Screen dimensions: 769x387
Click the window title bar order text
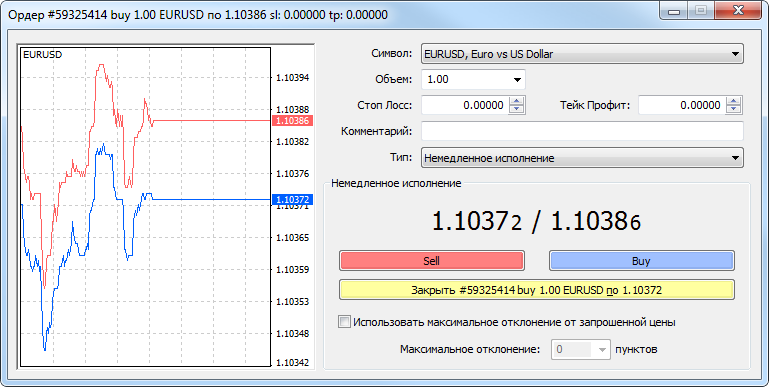click(x=198, y=15)
